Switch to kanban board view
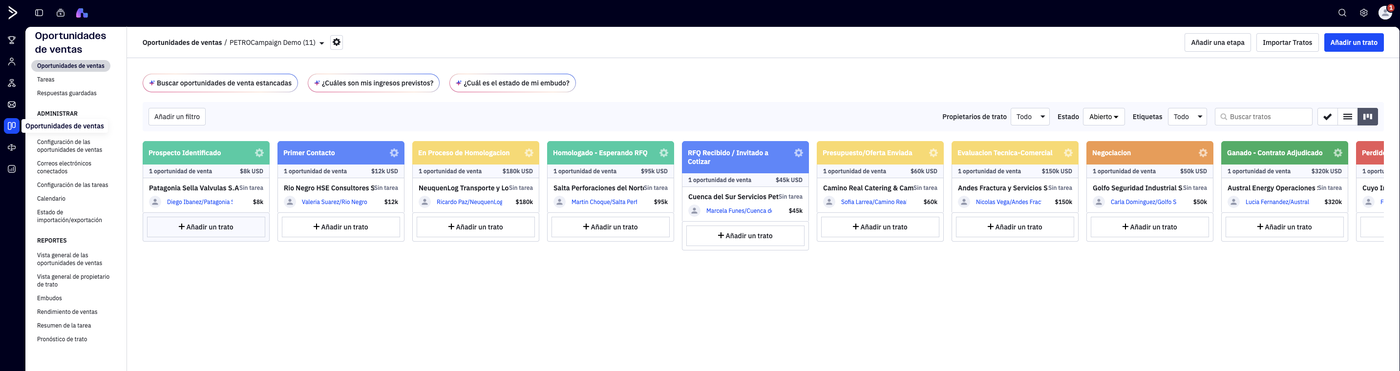 (1368, 117)
